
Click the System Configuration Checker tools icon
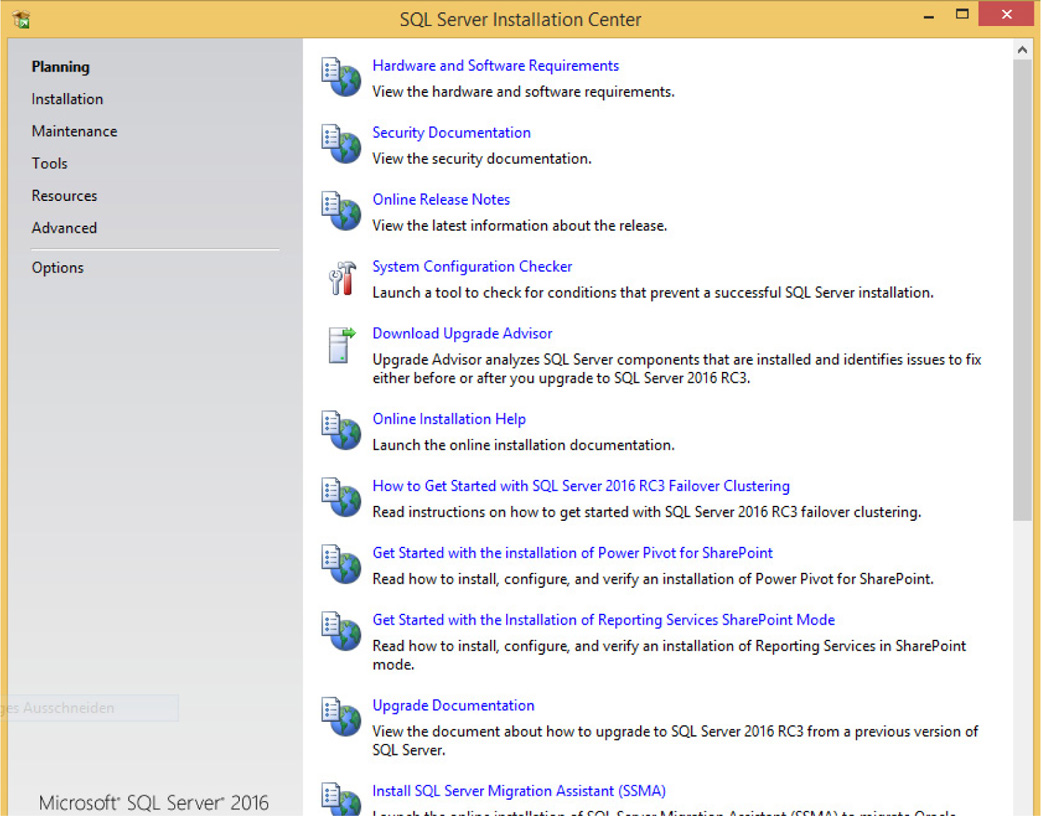pos(342,278)
